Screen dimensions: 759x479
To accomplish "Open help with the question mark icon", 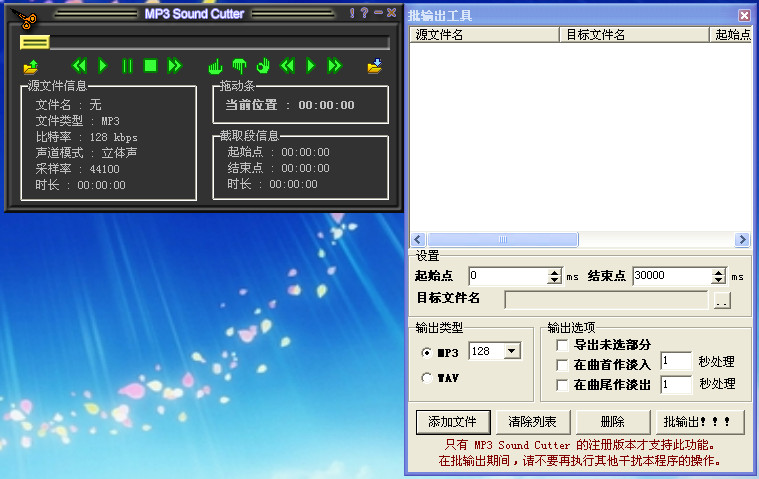I will click(364, 13).
